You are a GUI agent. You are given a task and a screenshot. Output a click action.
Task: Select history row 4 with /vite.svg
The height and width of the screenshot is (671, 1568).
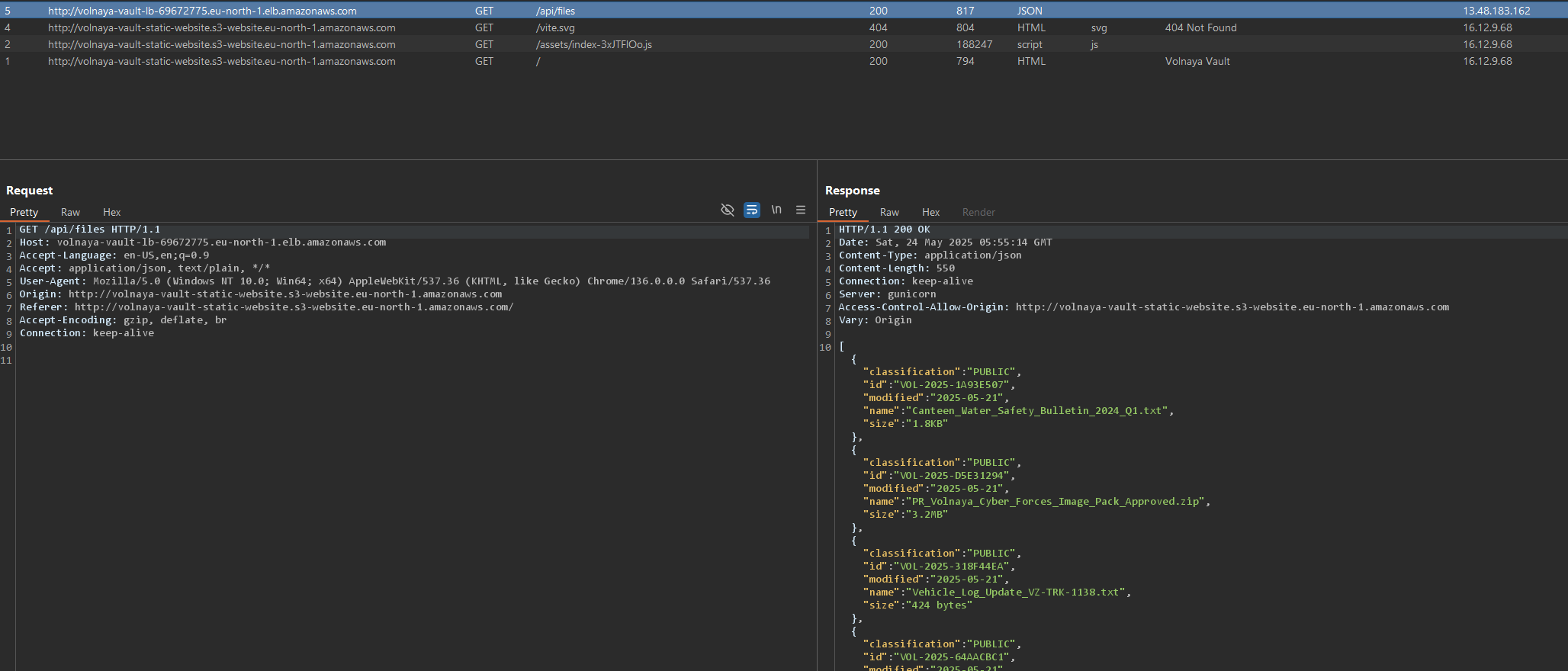click(x=784, y=27)
